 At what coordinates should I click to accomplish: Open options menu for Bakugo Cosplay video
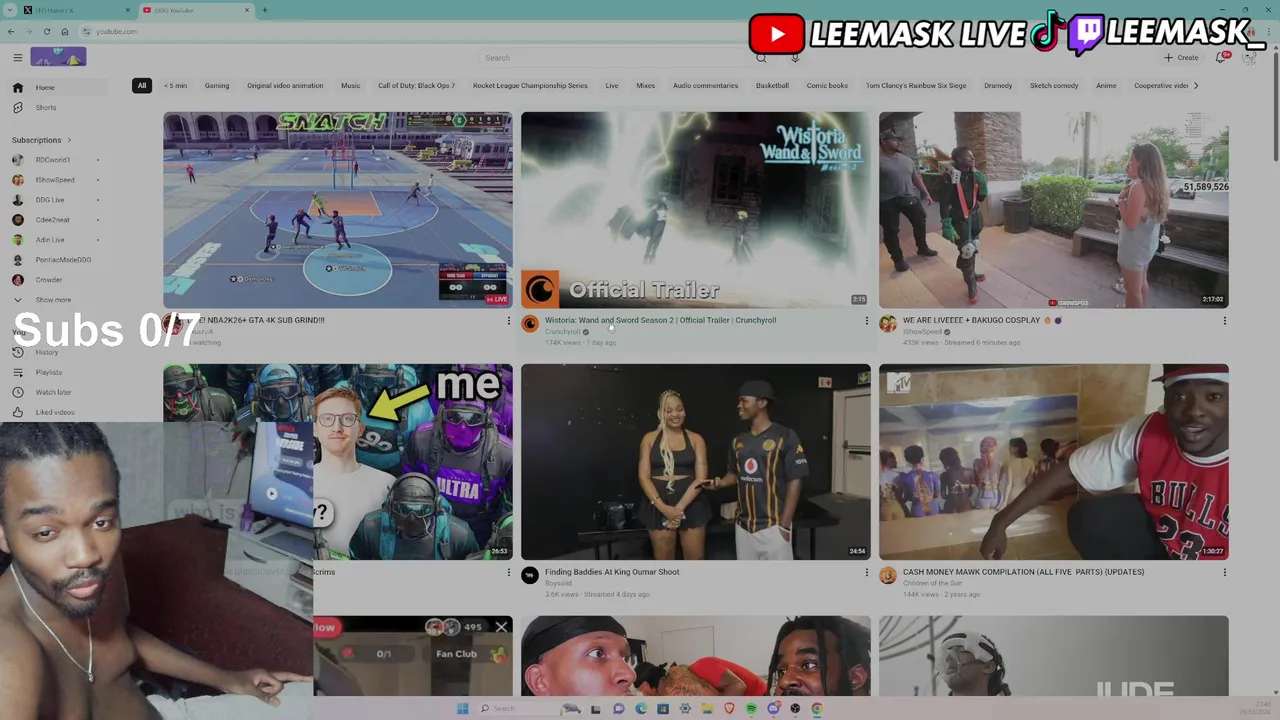pos(1224,321)
